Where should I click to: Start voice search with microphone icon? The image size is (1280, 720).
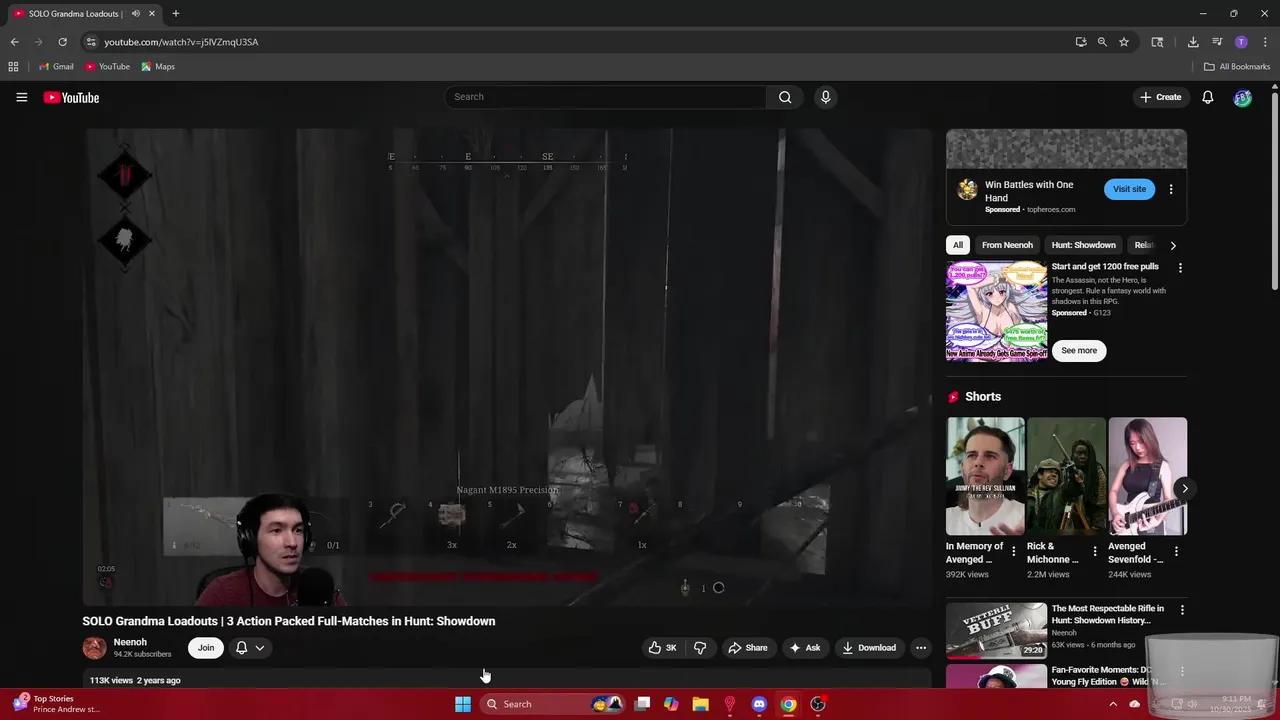pyautogui.click(x=825, y=97)
